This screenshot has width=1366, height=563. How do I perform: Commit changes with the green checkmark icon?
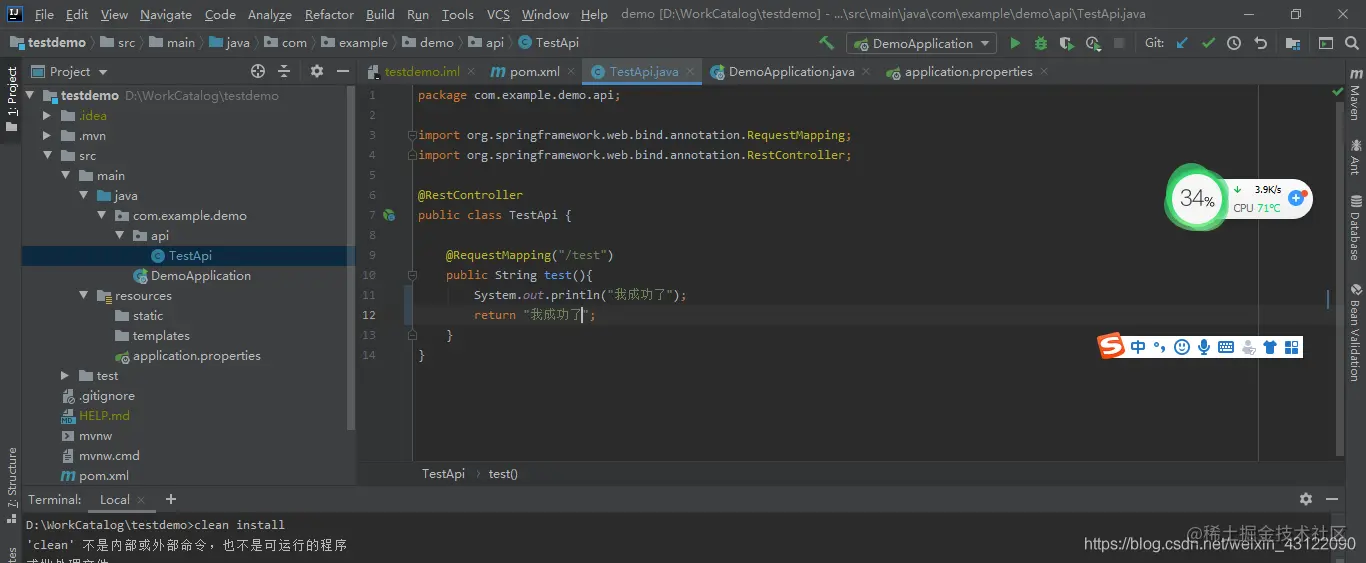coord(1208,43)
